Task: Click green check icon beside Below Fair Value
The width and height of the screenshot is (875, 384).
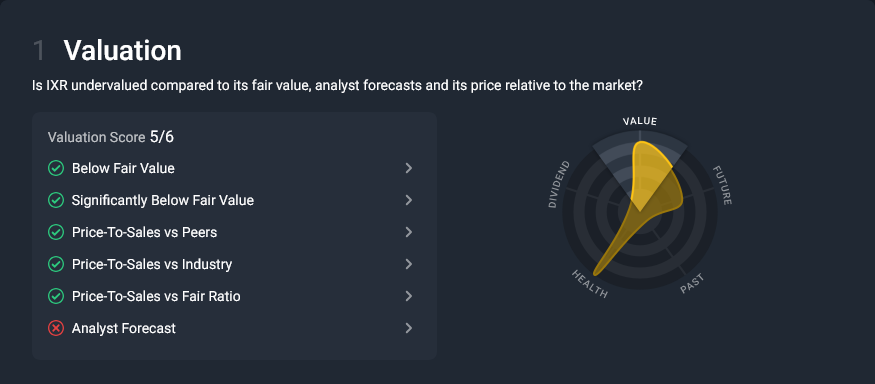Action: [56, 168]
